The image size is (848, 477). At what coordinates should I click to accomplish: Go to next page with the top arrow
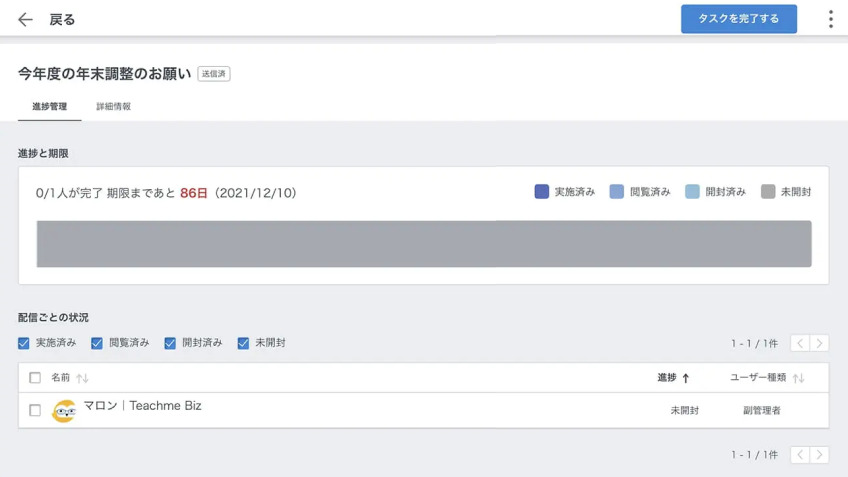(x=819, y=343)
